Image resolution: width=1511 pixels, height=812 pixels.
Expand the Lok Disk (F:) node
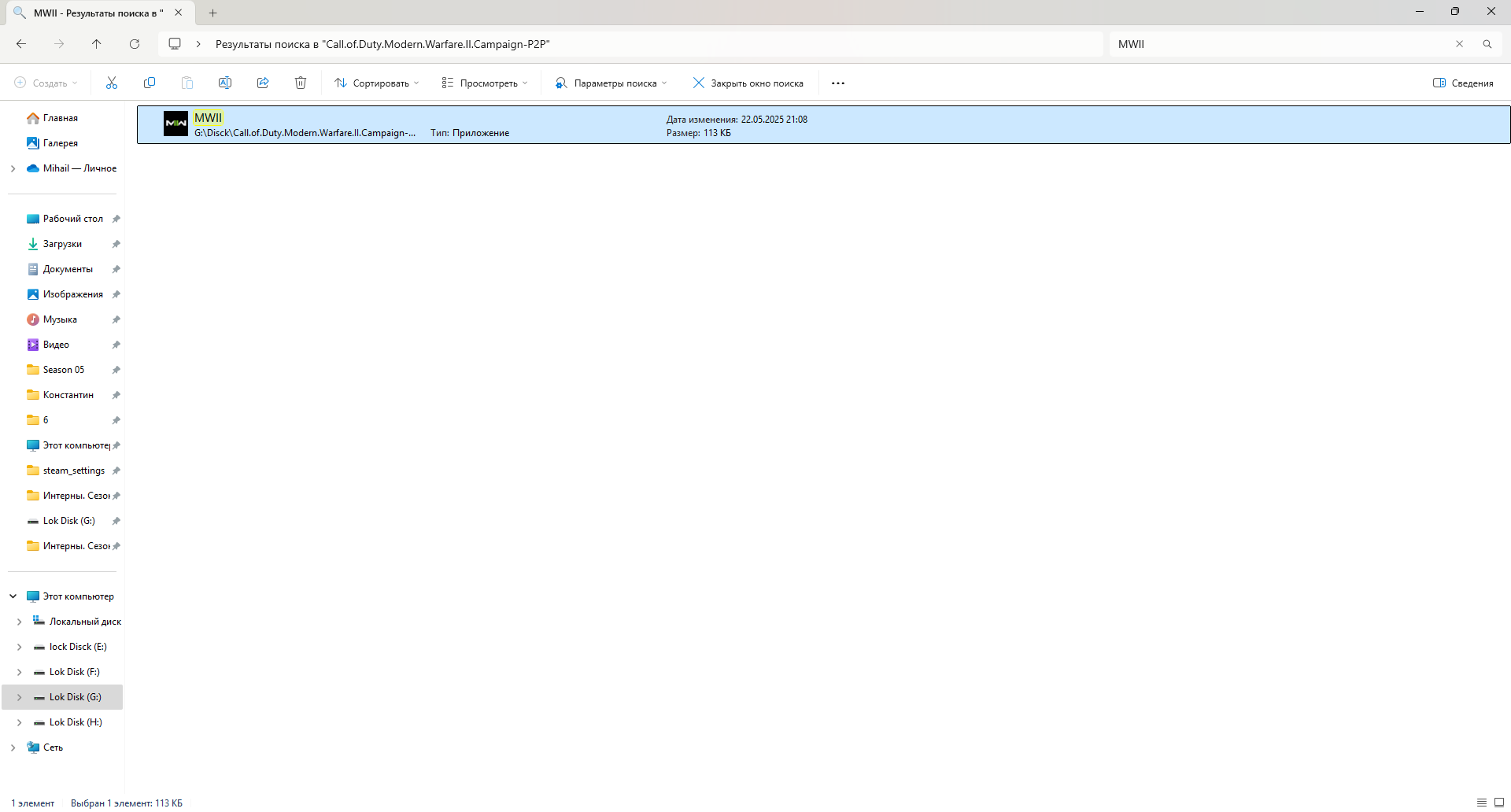(x=19, y=672)
